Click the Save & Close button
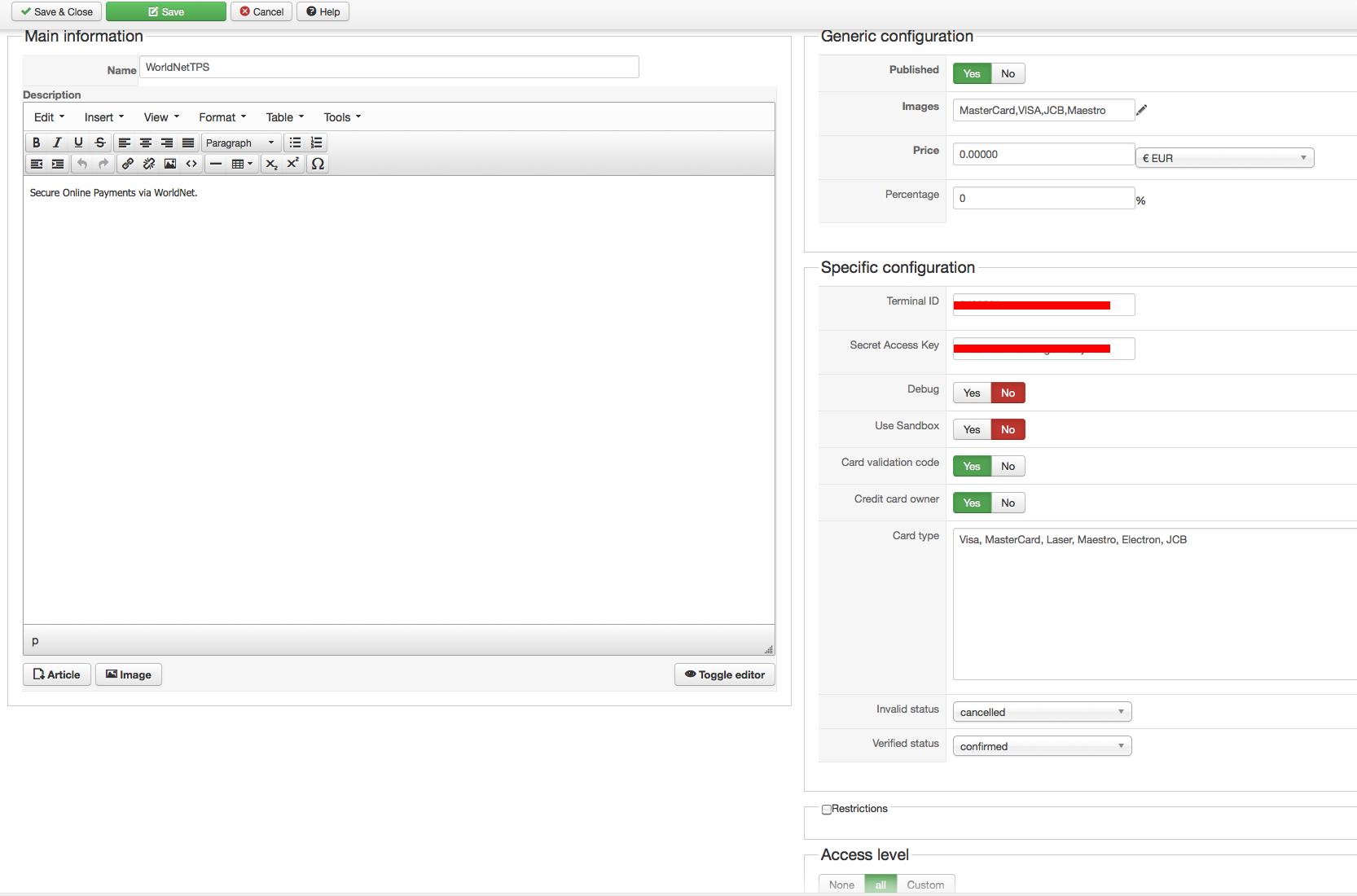This screenshot has height=896, width=1357. (x=56, y=11)
